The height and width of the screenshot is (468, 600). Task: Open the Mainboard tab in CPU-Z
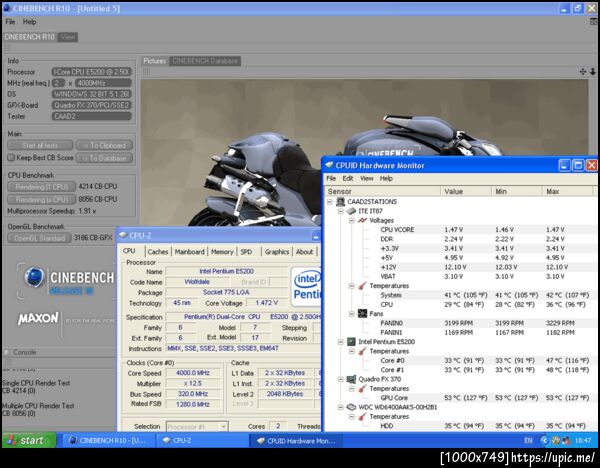(189, 252)
